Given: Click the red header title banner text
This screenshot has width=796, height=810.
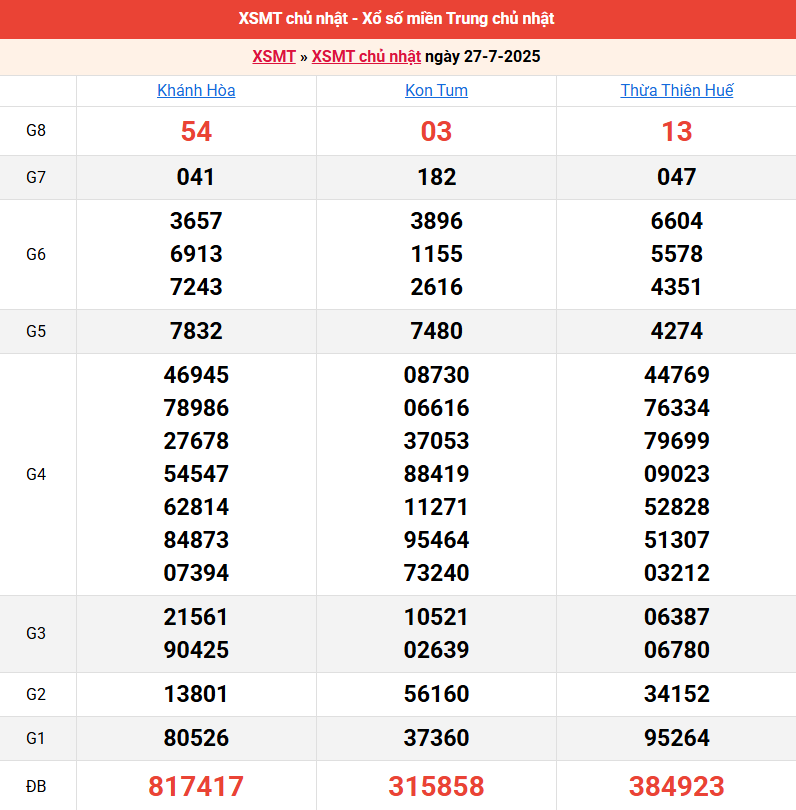Looking at the screenshot, I should (396, 19).
